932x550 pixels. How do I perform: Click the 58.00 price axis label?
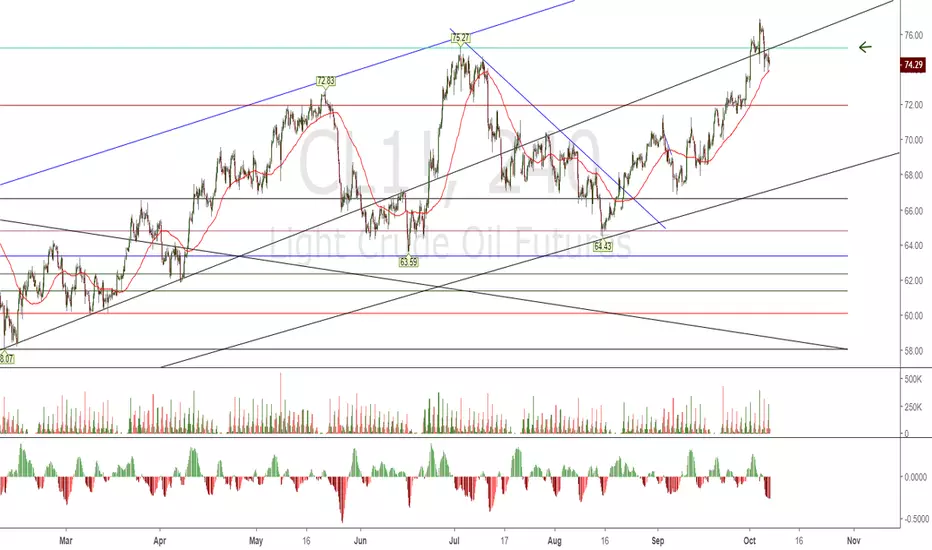tap(913, 351)
